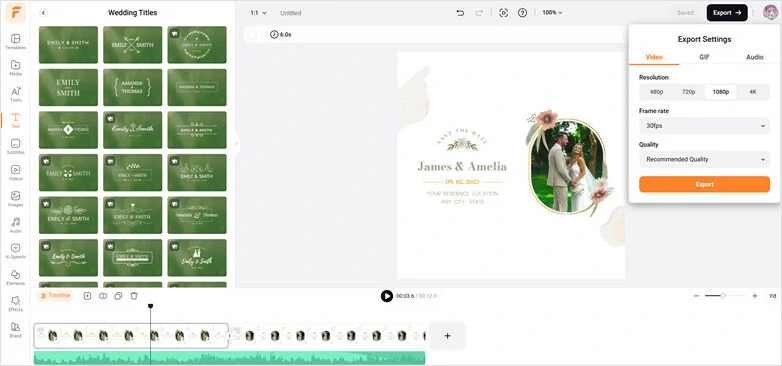Open the 100% zoom level dropdown
The width and height of the screenshot is (782, 366).
(552, 12)
